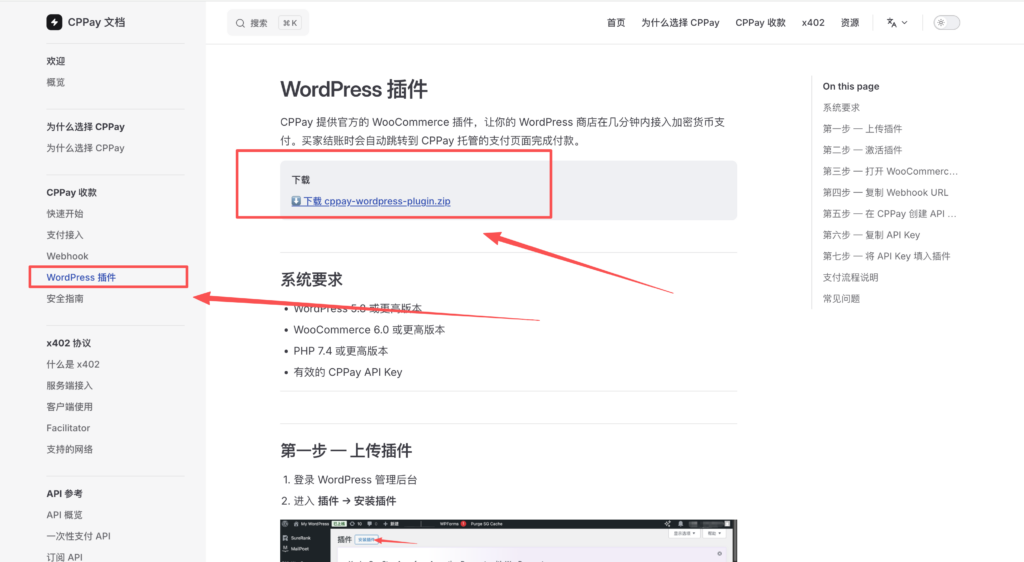Screen dimensions: 1024x562
Task: Click the download arrow icon before cppay-wordpress-plugin.zip
Action: coord(296,201)
